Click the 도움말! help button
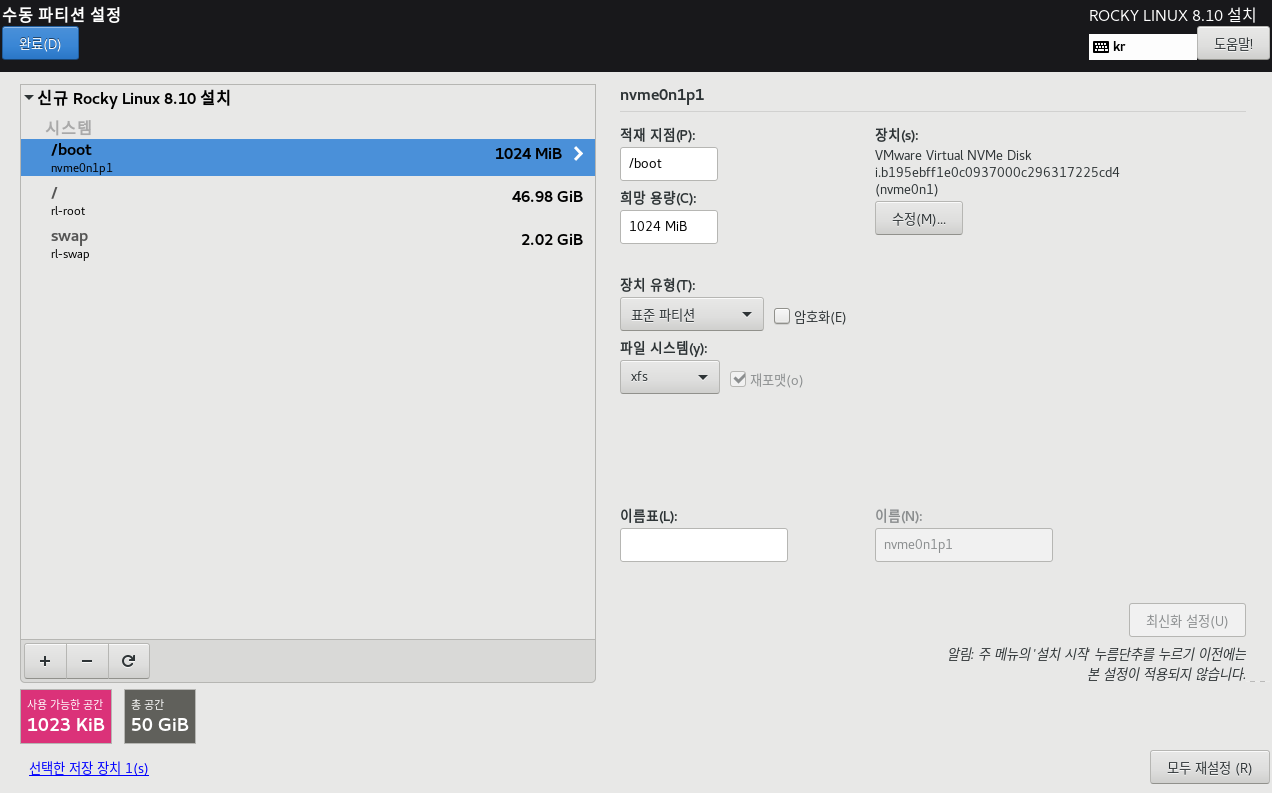 [x=1233, y=44]
